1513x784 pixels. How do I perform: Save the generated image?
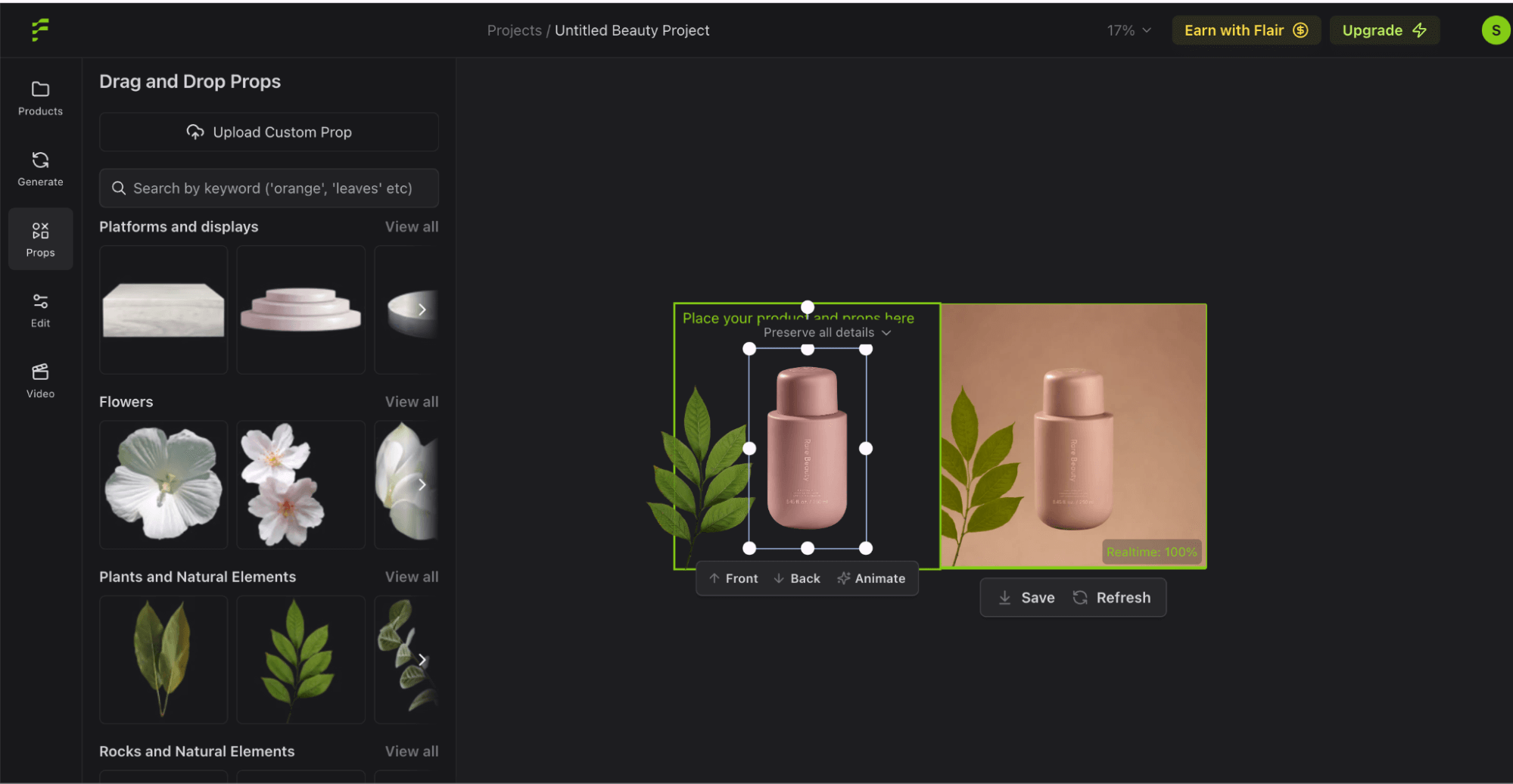1026,598
